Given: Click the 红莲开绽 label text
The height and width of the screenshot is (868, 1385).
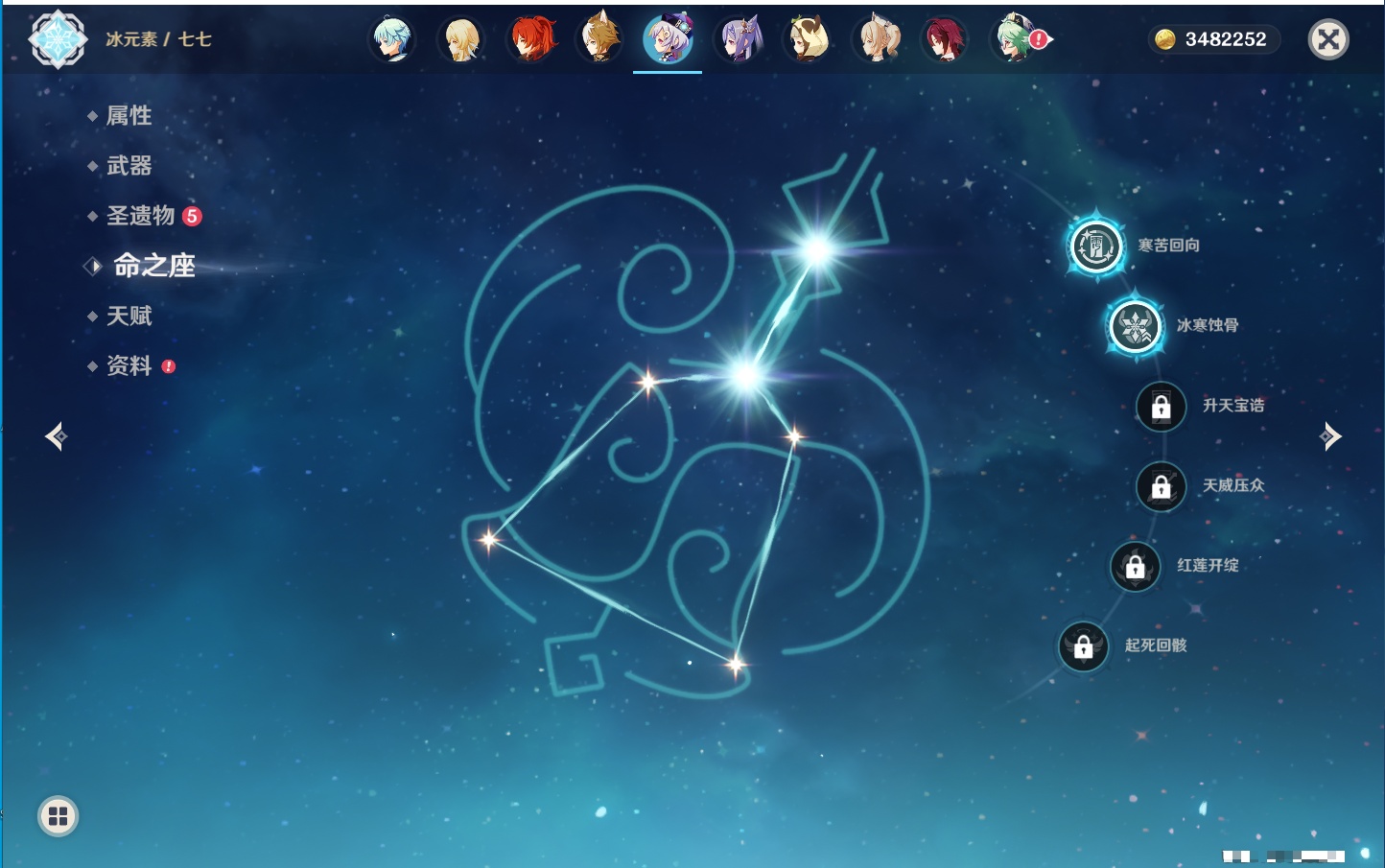Looking at the screenshot, I should click(x=1208, y=566).
